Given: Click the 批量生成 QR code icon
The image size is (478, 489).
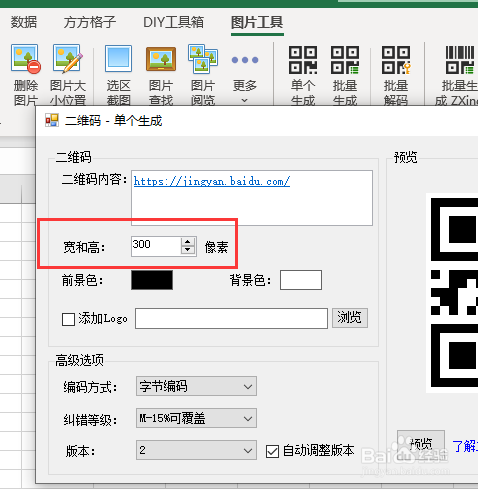Looking at the screenshot, I should 345,60.
